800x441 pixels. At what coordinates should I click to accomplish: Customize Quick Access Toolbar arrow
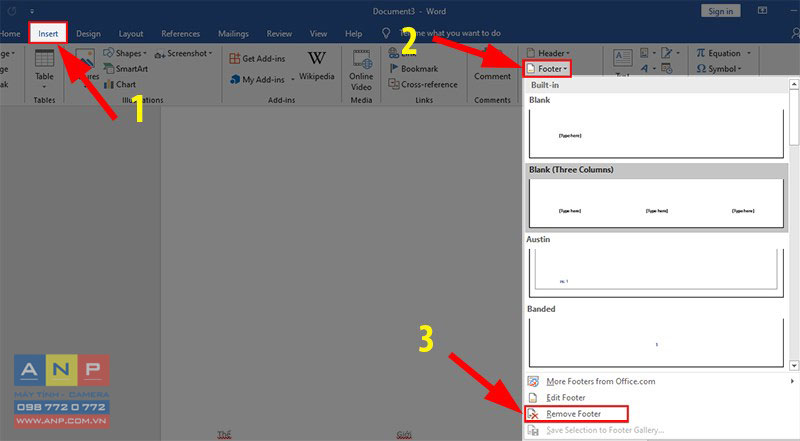pyautogui.click(x=32, y=11)
